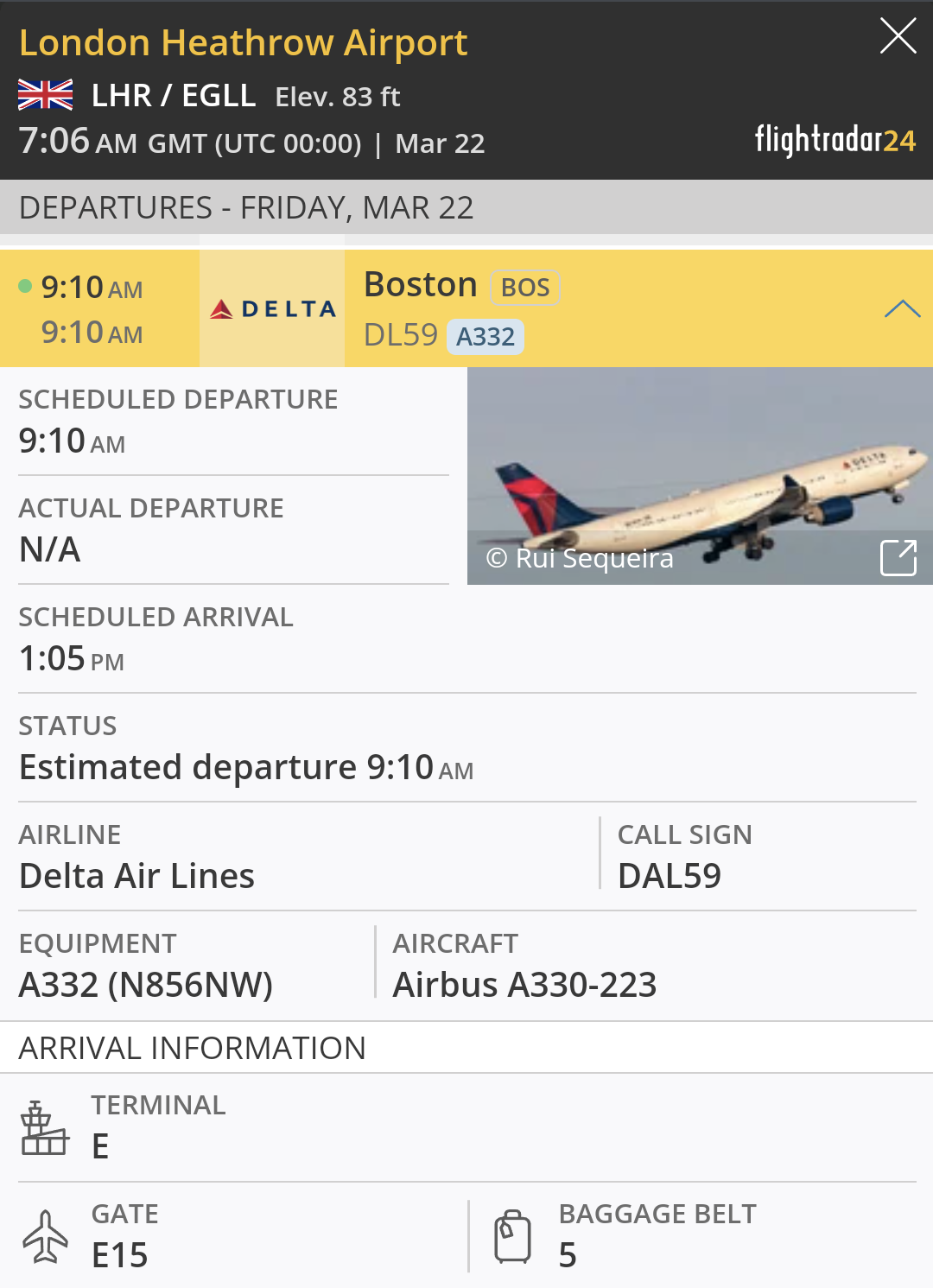Open the Delta aircraft photo thumbnail

700,466
